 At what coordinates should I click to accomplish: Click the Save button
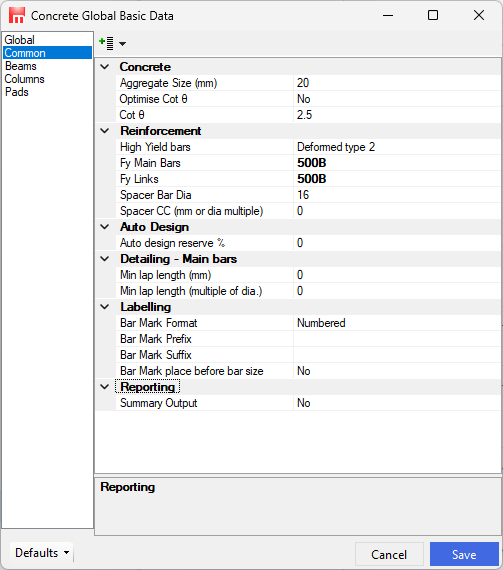click(464, 554)
